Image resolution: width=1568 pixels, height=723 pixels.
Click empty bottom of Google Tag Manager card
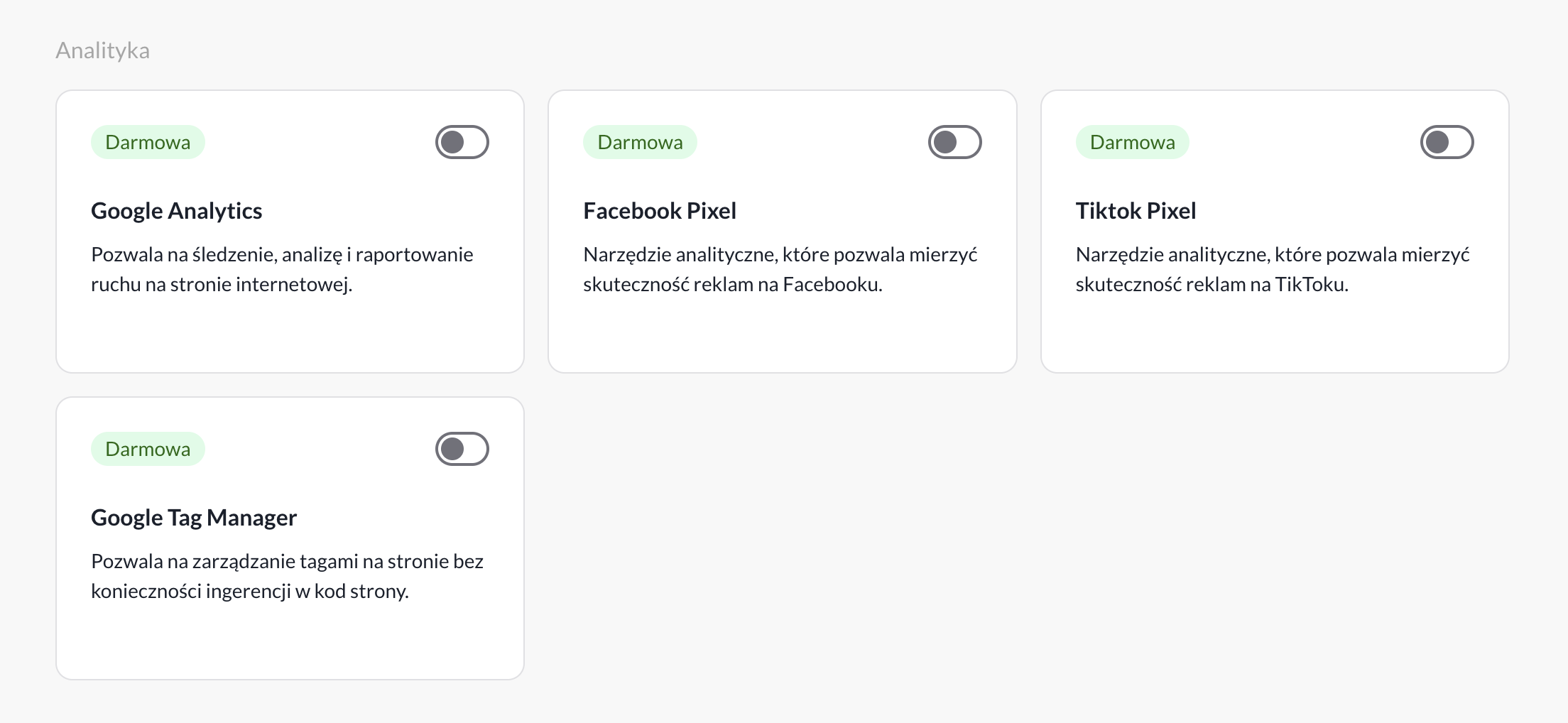tap(290, 643)
